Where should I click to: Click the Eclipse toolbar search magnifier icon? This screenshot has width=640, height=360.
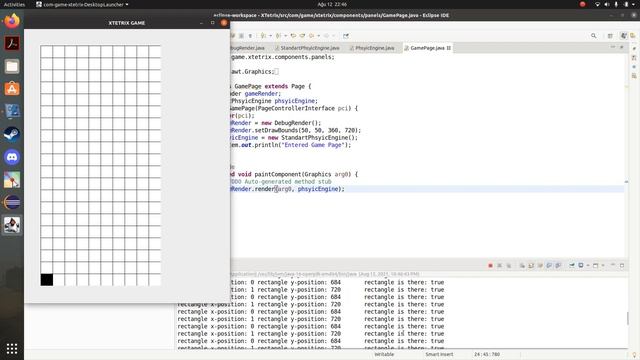tap(593, 36)
